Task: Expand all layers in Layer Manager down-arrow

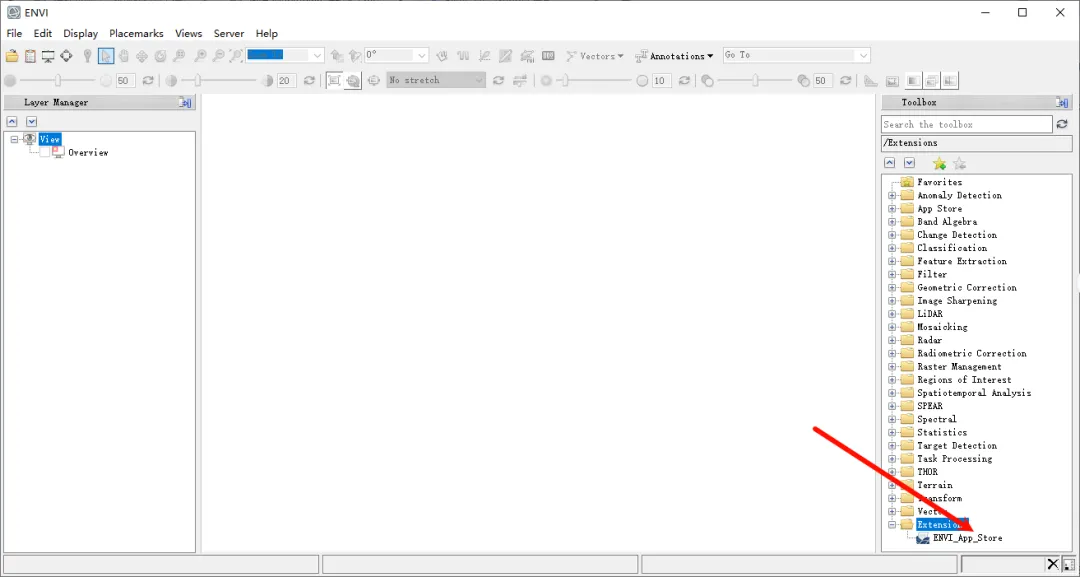Action: click(31, 121)
